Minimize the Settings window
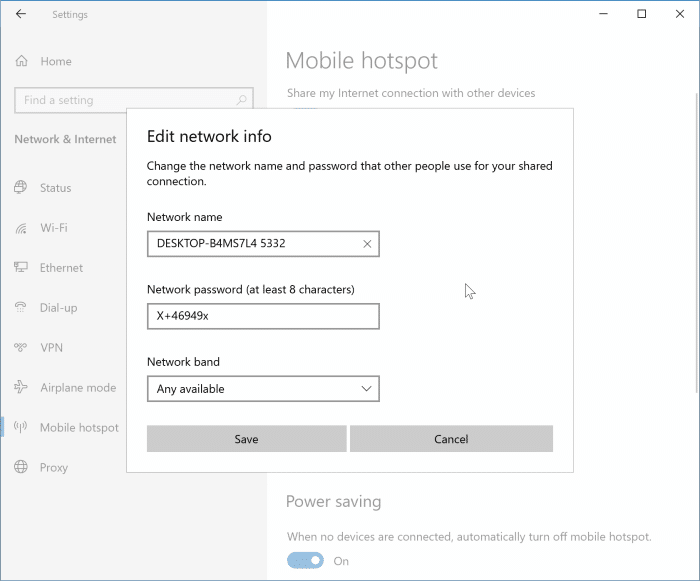This screenshot has height=581, width=700. (603, 14)
